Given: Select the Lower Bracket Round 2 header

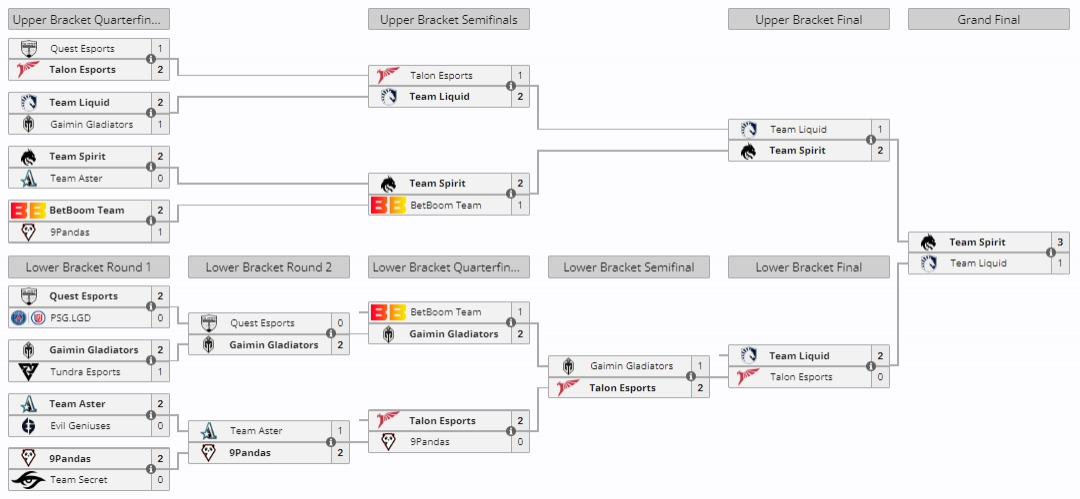Looking at the screenshot, I should coord(269,267).
